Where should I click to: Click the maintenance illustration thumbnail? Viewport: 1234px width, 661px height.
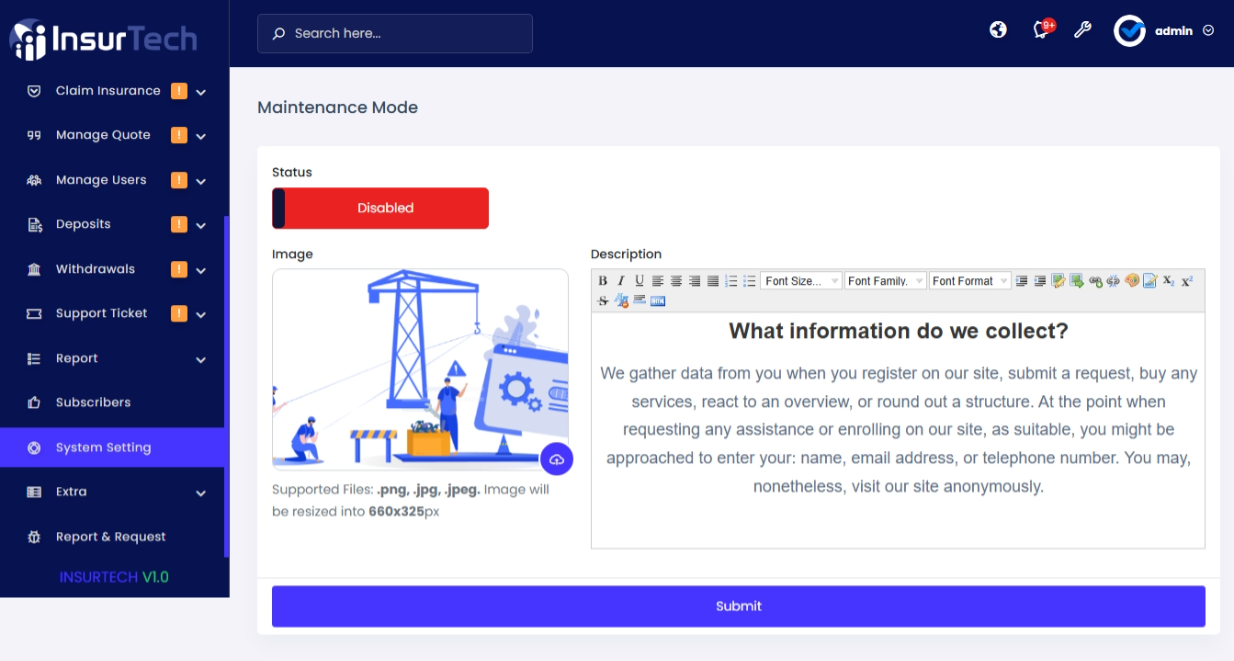tap(420, 368)
